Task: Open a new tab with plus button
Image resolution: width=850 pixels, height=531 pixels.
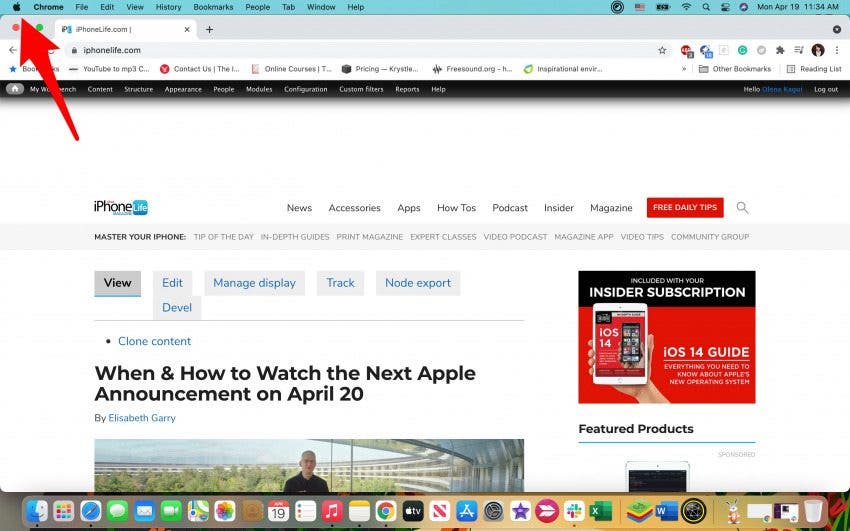Action: click(x=209, y=29)
